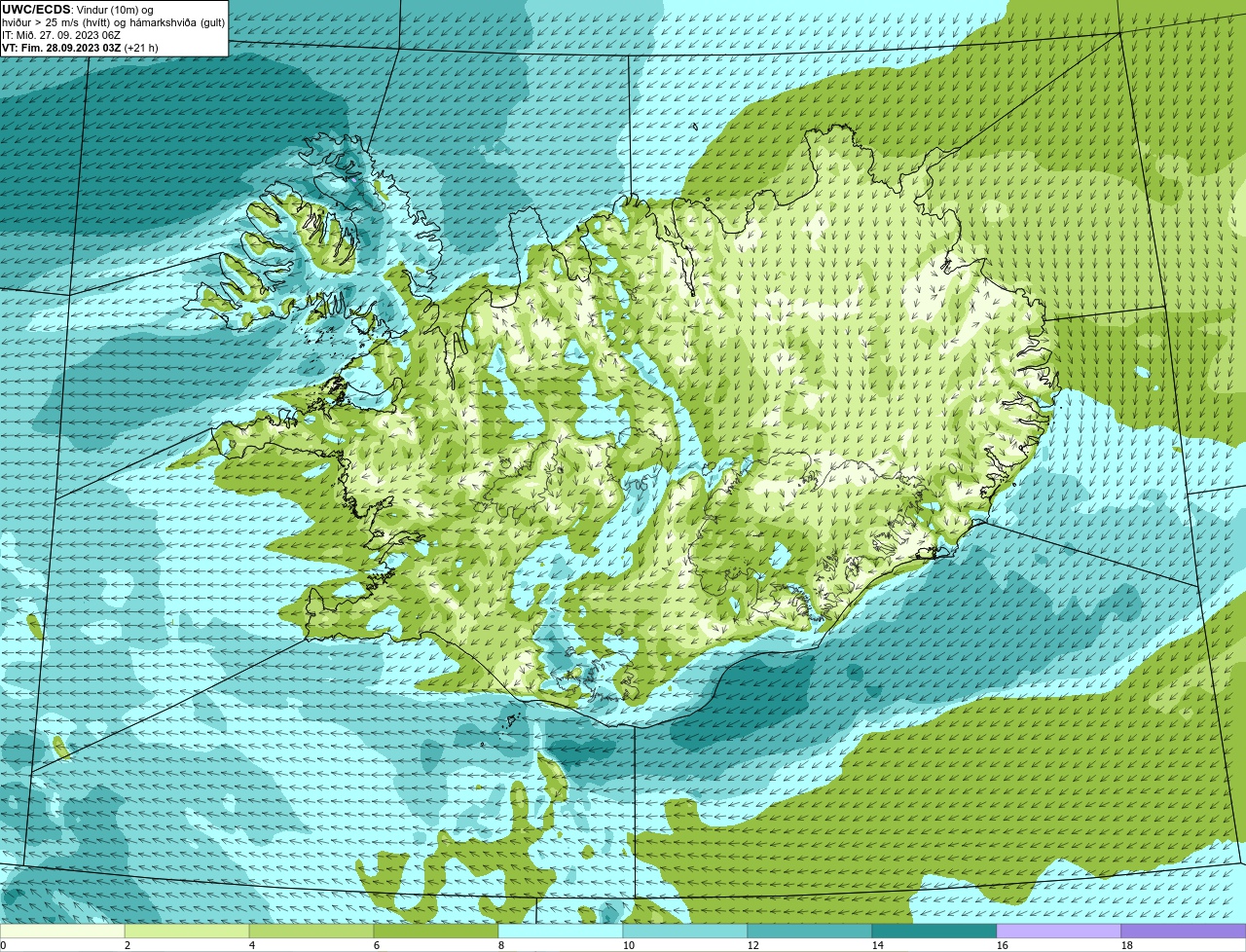This screenshot has height=952, width=1246.
Task: Click the 0–2 m/s pale yellow legend swatch
Action: coord(62,932)
